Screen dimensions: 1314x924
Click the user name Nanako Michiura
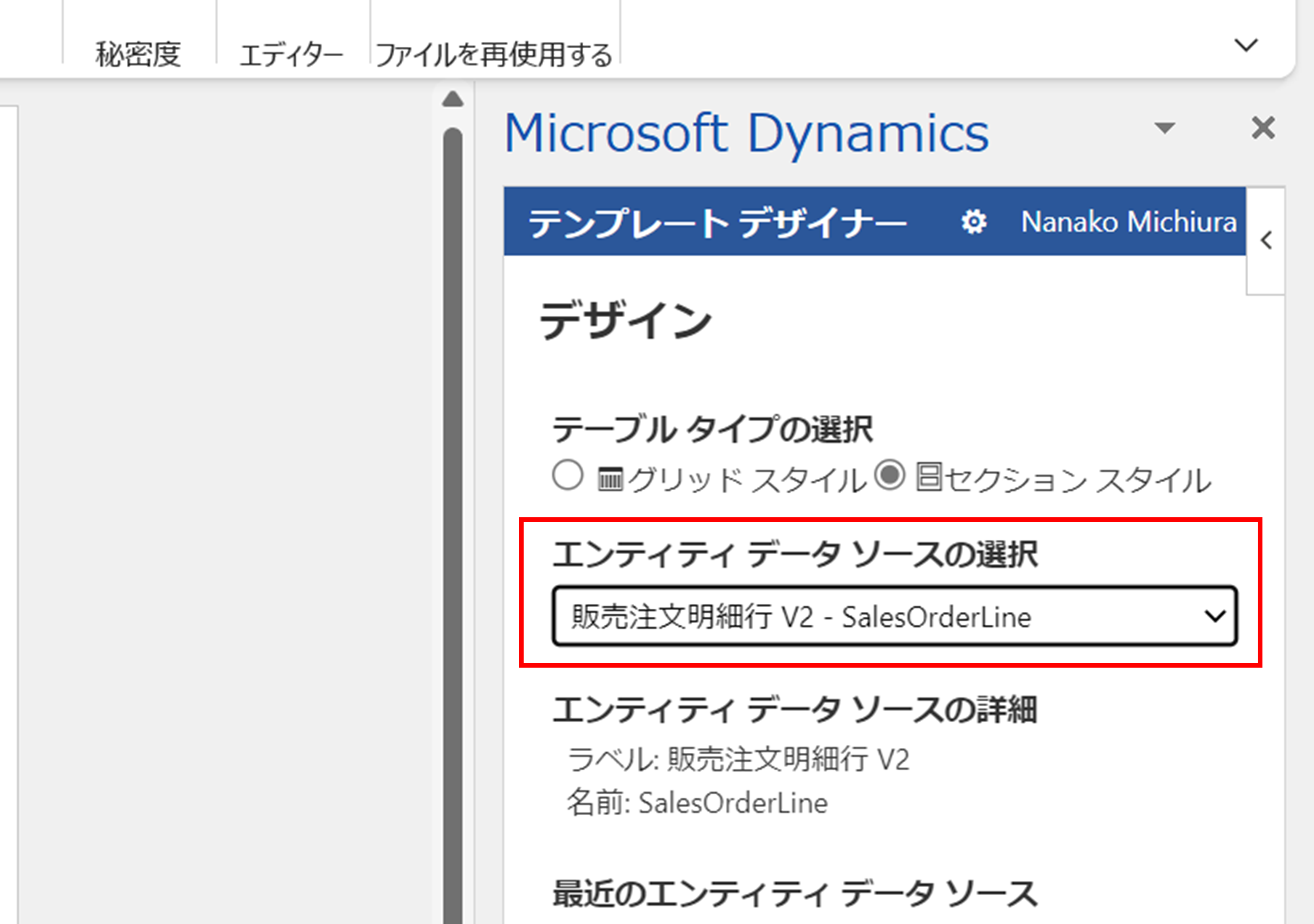(x=1129, y=222)
